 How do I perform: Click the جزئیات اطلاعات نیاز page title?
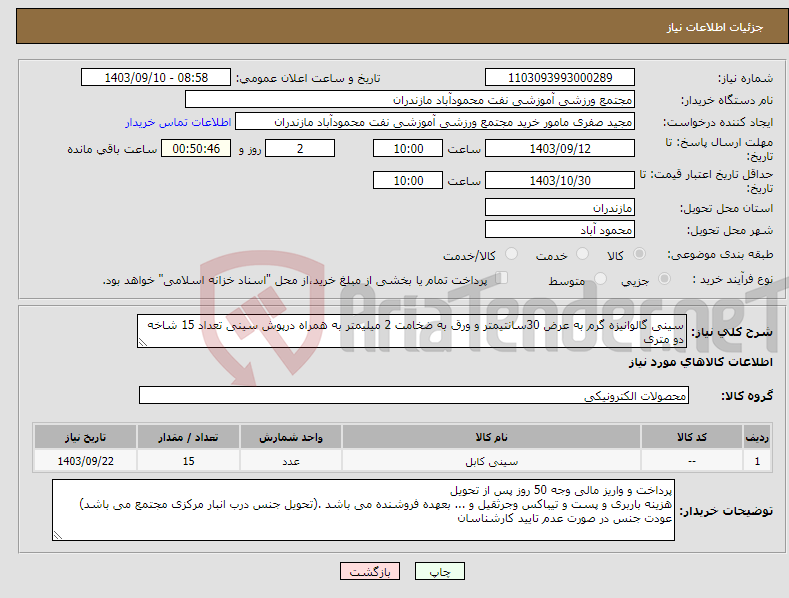[715, 27]
